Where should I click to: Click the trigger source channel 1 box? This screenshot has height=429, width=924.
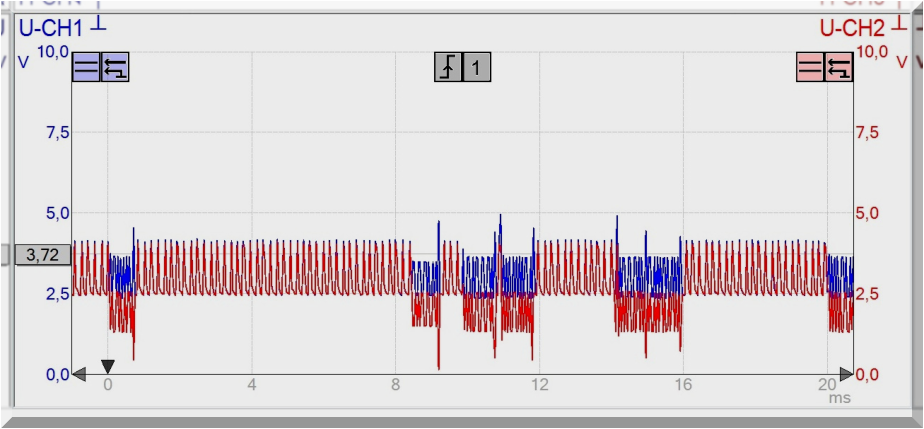(477, 68)
